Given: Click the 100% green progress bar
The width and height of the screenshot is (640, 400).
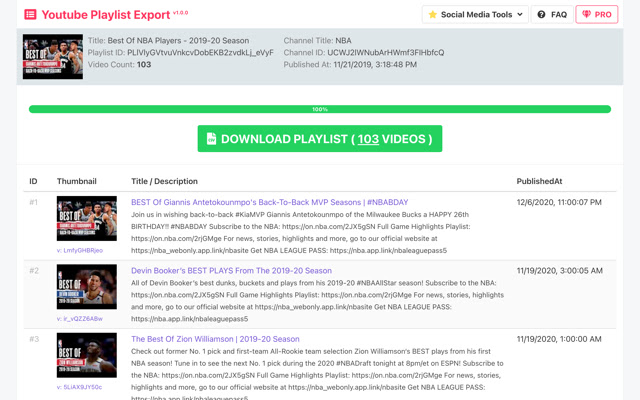Looking at the screenshot, I should [x=320, y=109].
